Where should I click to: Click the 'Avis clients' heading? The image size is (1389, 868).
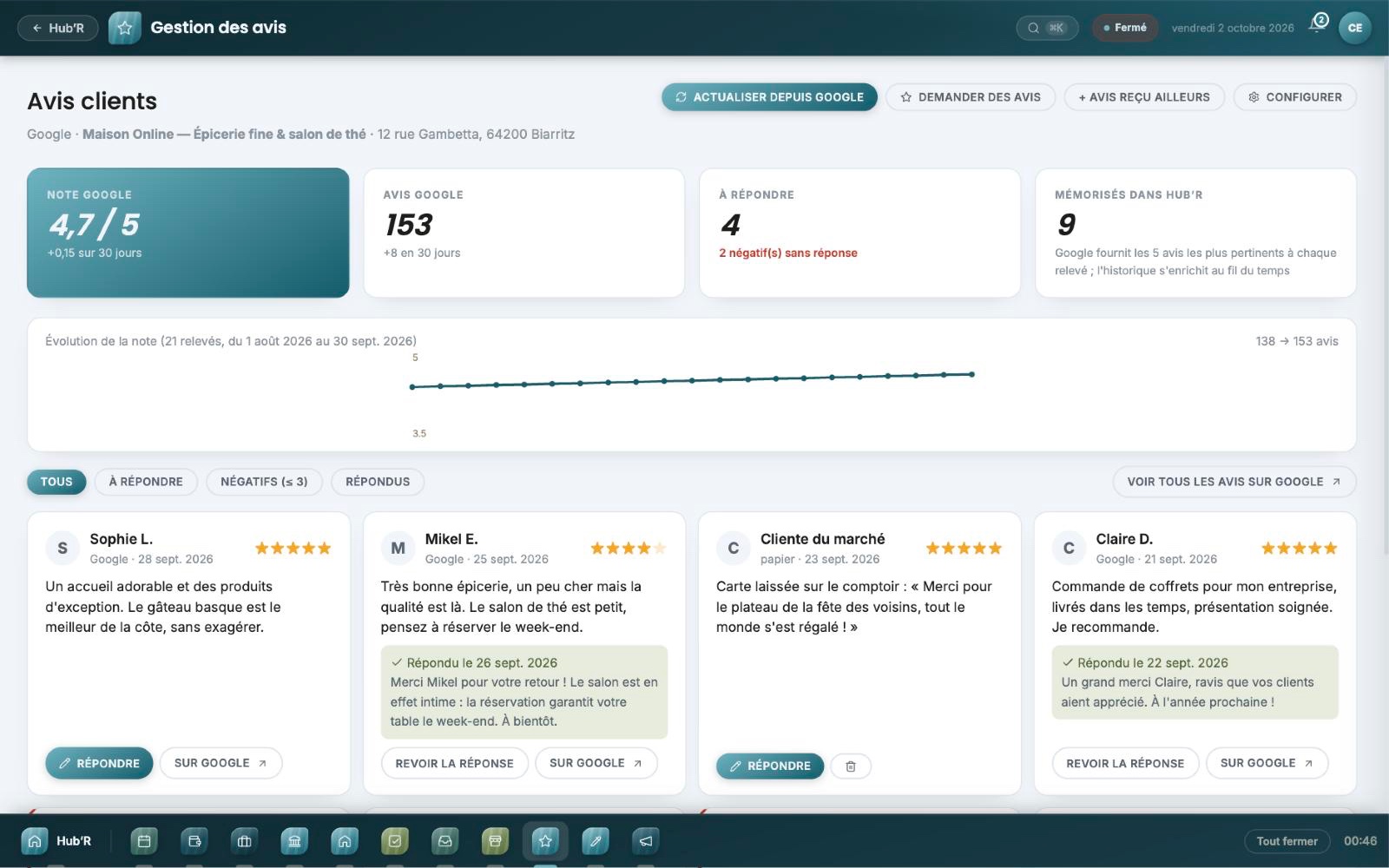[x=92, y=102]
